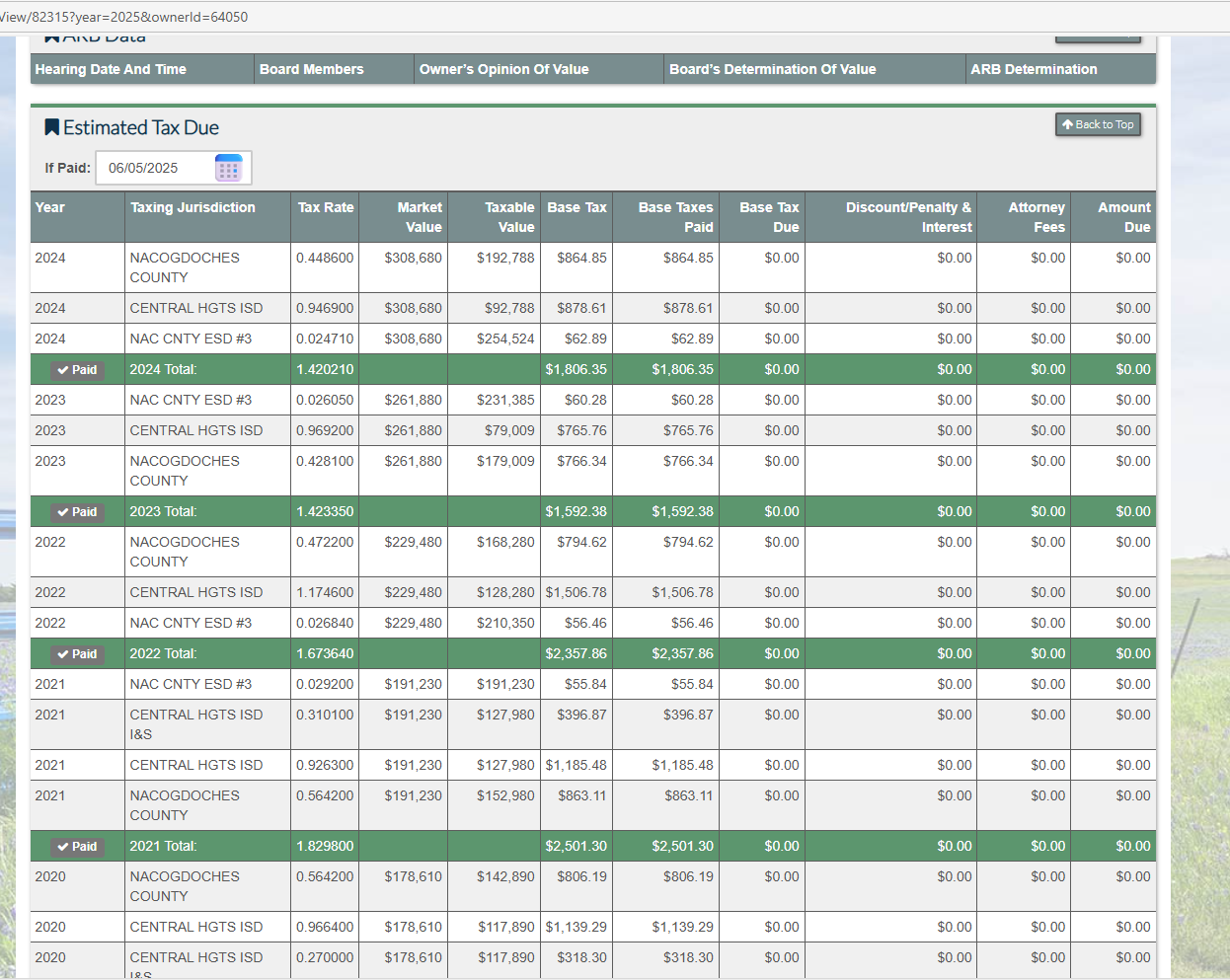The image size is (1230, 980).
Task: Click the Paid badge for 2023 Total
Action: click(x=77, y=512)
